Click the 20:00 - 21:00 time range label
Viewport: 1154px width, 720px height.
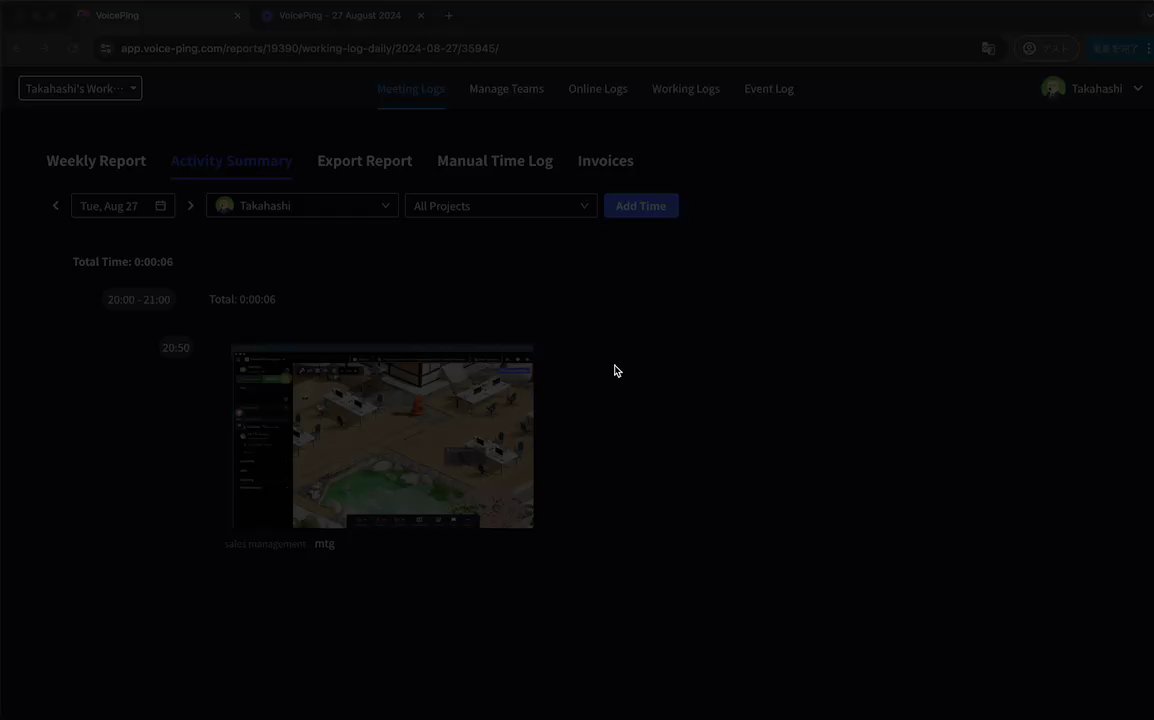point(138,300)
